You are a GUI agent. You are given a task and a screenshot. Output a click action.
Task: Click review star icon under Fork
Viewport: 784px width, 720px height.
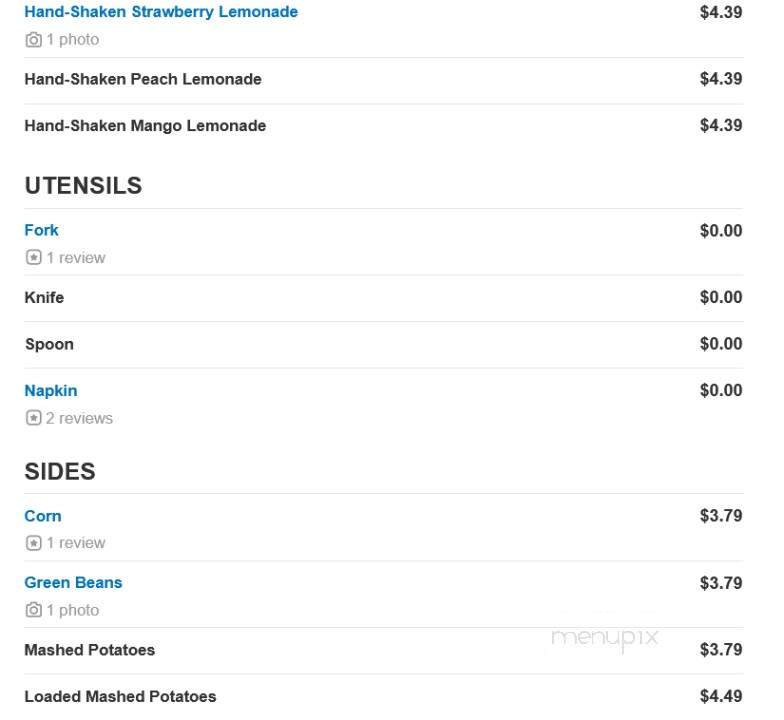[x=34, y=258]
